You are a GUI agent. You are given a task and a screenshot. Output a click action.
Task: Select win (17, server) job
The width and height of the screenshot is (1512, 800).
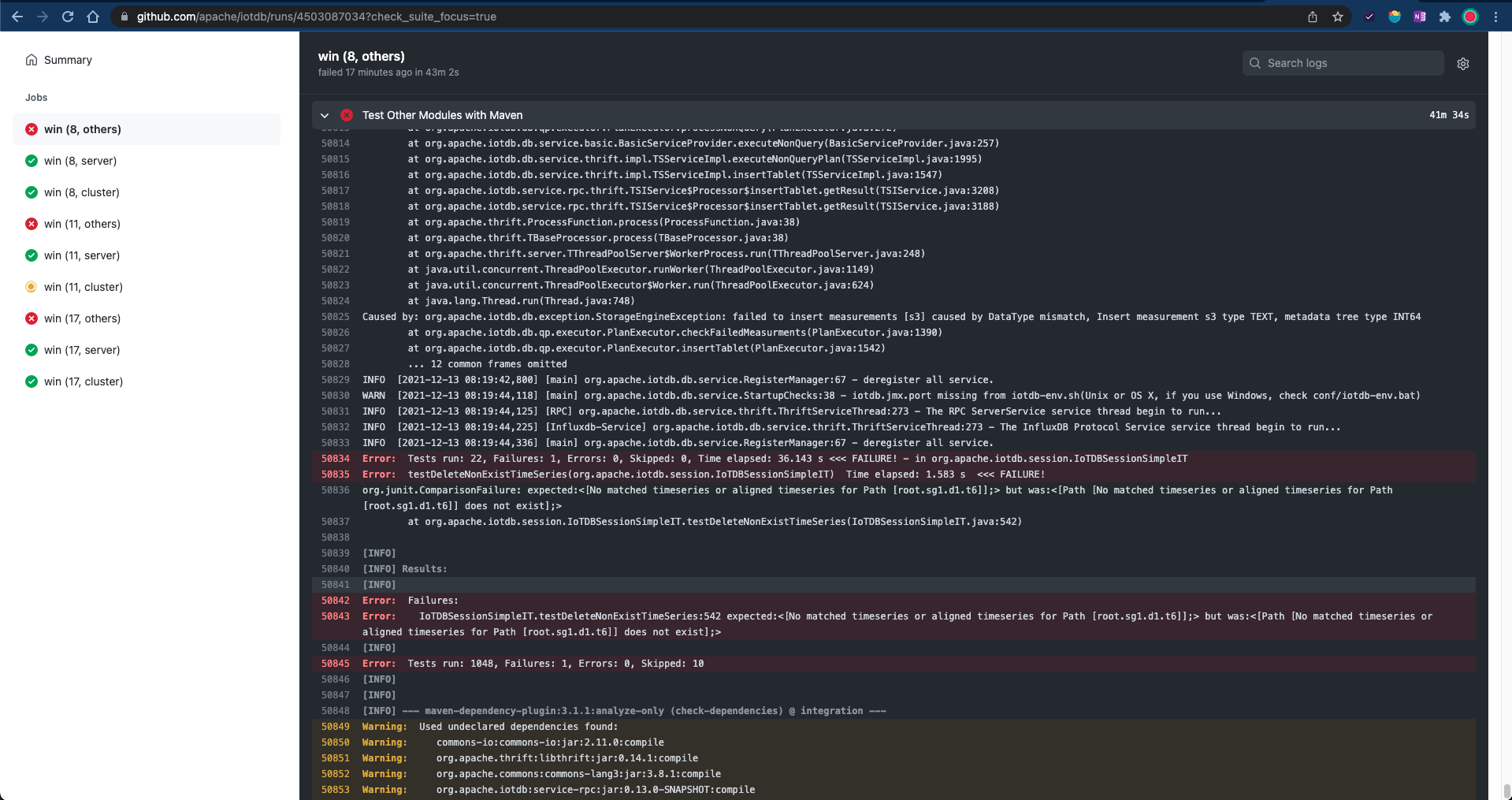(x=147, y=350)
